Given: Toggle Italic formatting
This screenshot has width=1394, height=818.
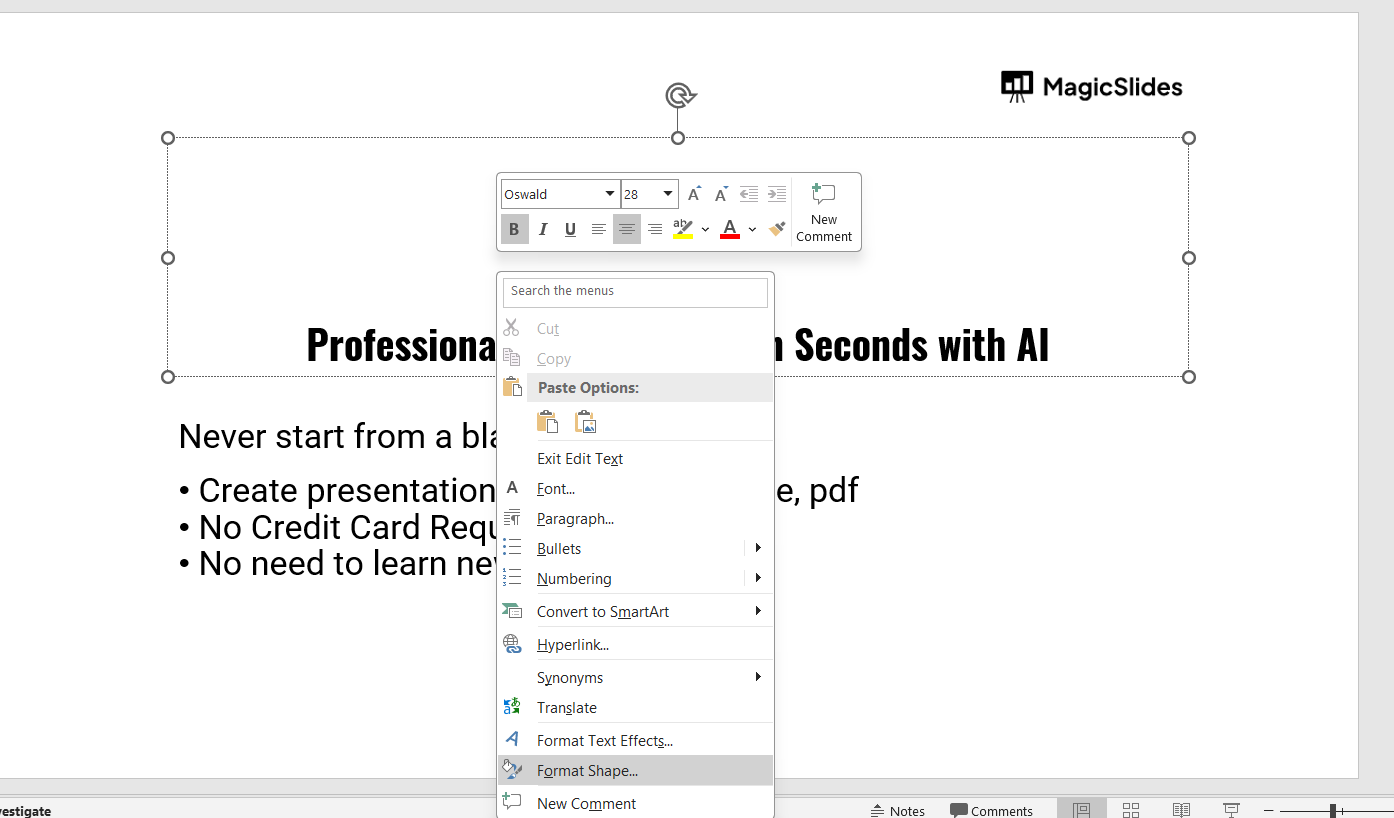Looking at the screenshot, I should pyautogui.click(x=543, y=230).
